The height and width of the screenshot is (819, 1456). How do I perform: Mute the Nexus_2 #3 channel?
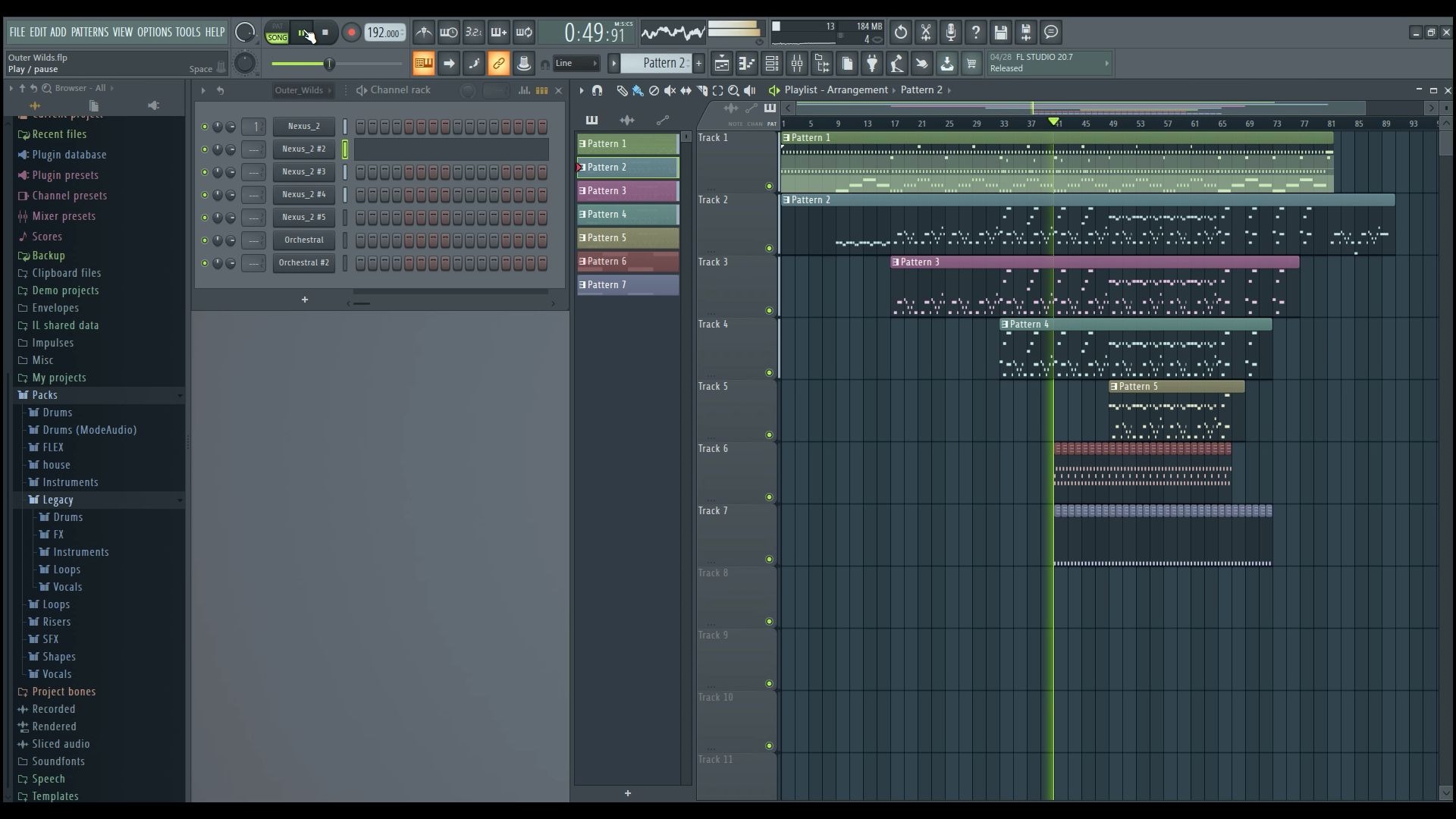coord(205,172)
